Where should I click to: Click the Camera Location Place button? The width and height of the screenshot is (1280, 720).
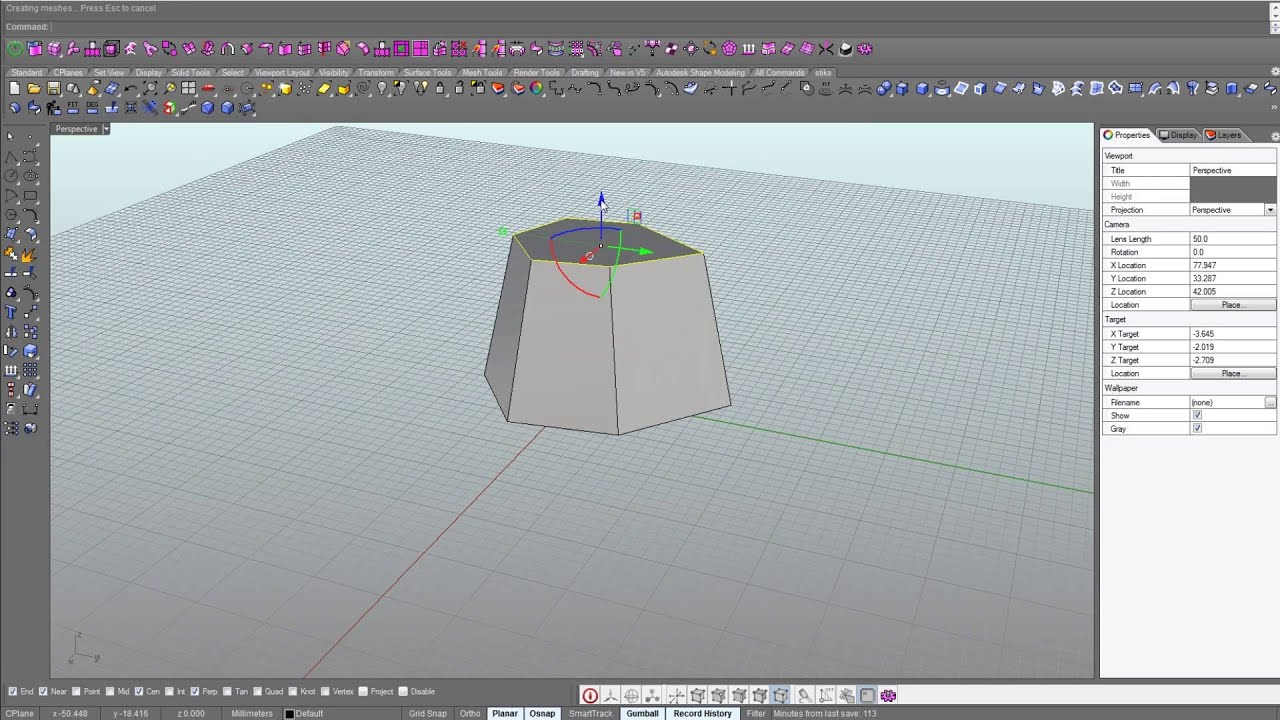coord(1232,305)
